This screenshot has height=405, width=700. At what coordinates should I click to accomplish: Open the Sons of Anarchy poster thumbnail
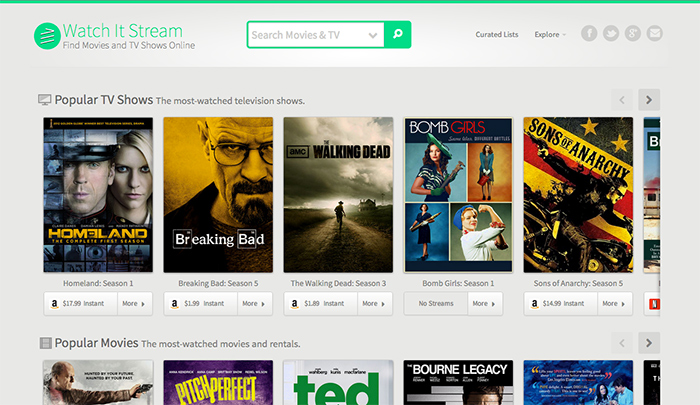578,195
